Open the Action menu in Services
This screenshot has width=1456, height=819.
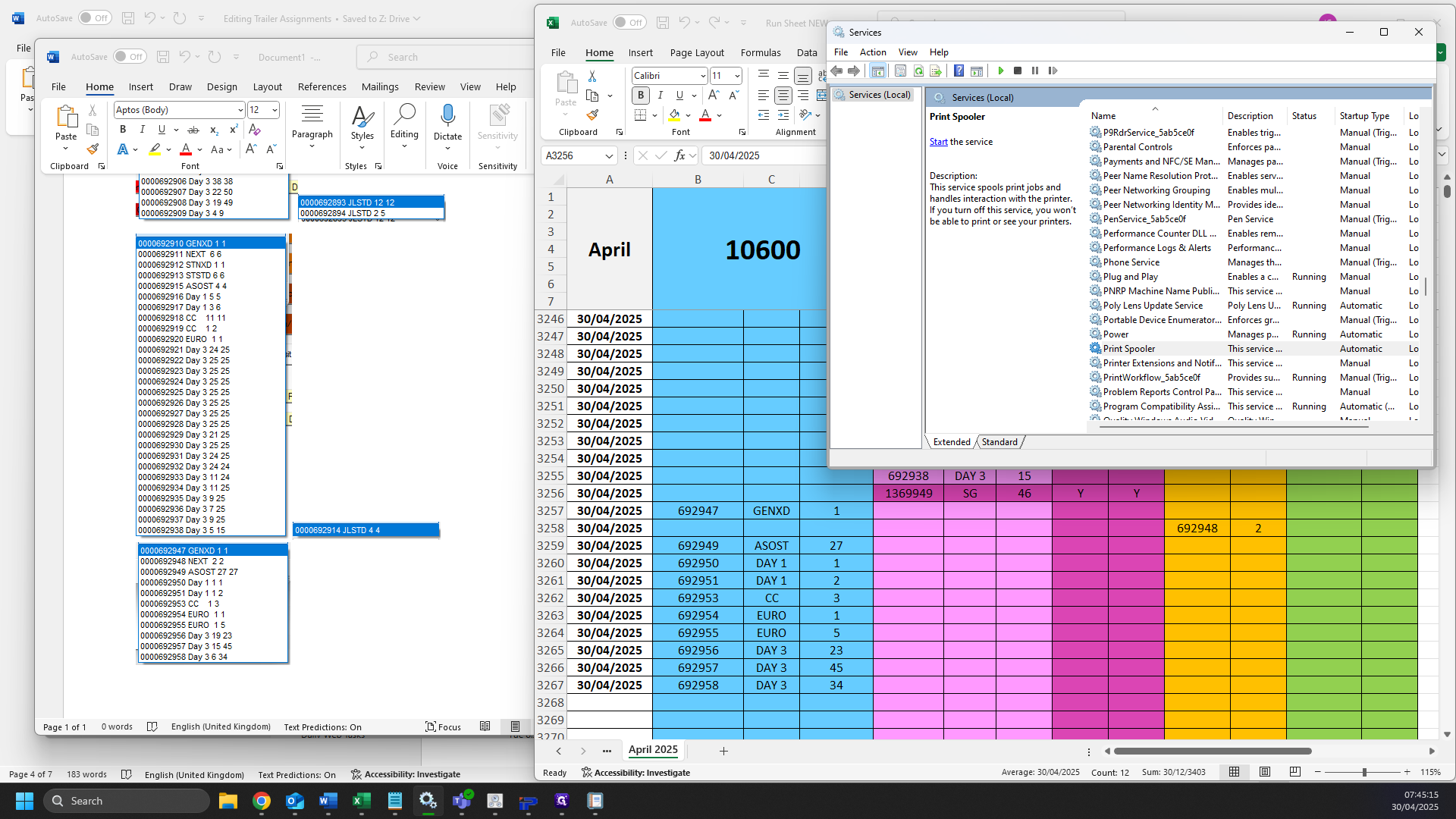(x=873, y=52)
